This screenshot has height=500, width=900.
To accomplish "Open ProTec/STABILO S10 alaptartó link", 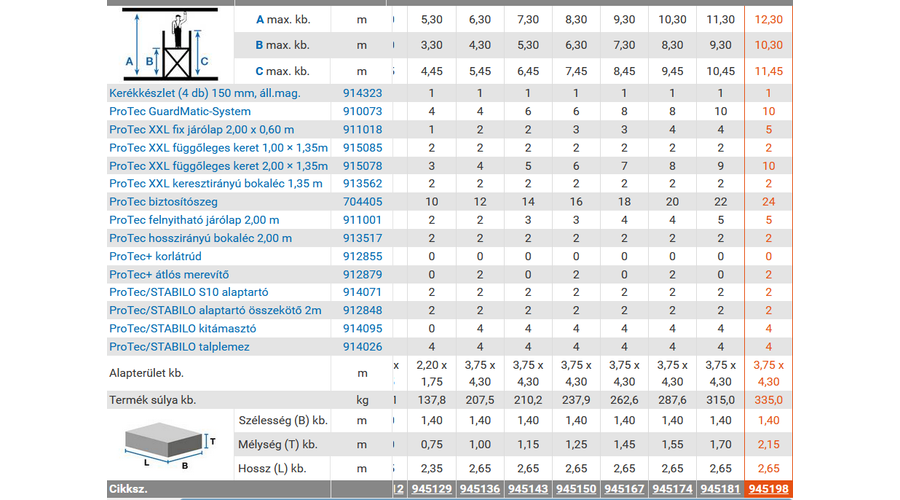I will tap(188, 292).
